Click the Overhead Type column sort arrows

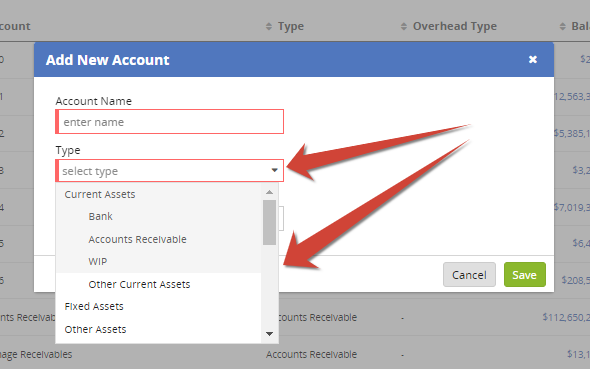click(404, 26)
